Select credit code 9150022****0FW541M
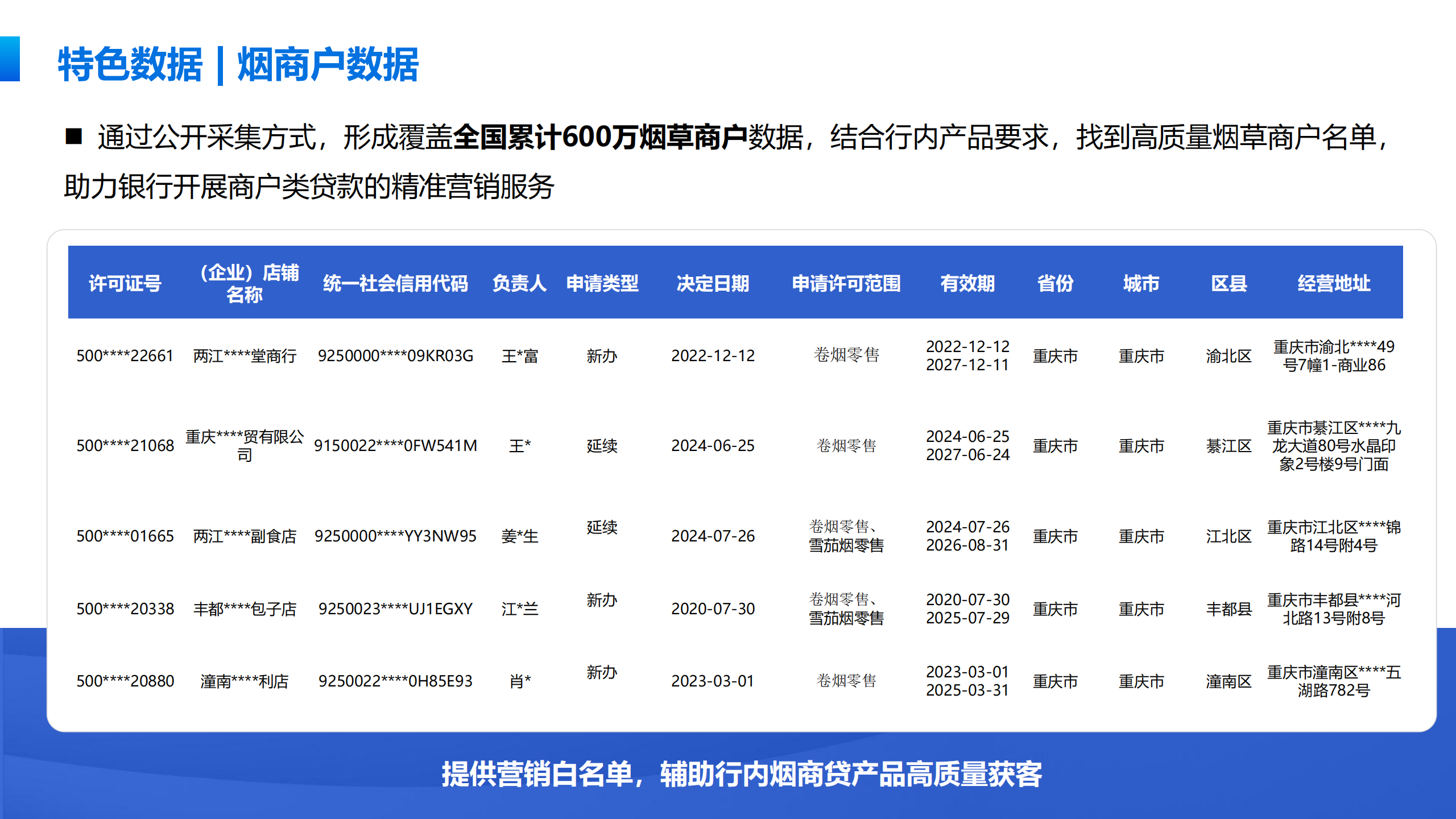Screen dimensions: 1456x819 point(395,445)
